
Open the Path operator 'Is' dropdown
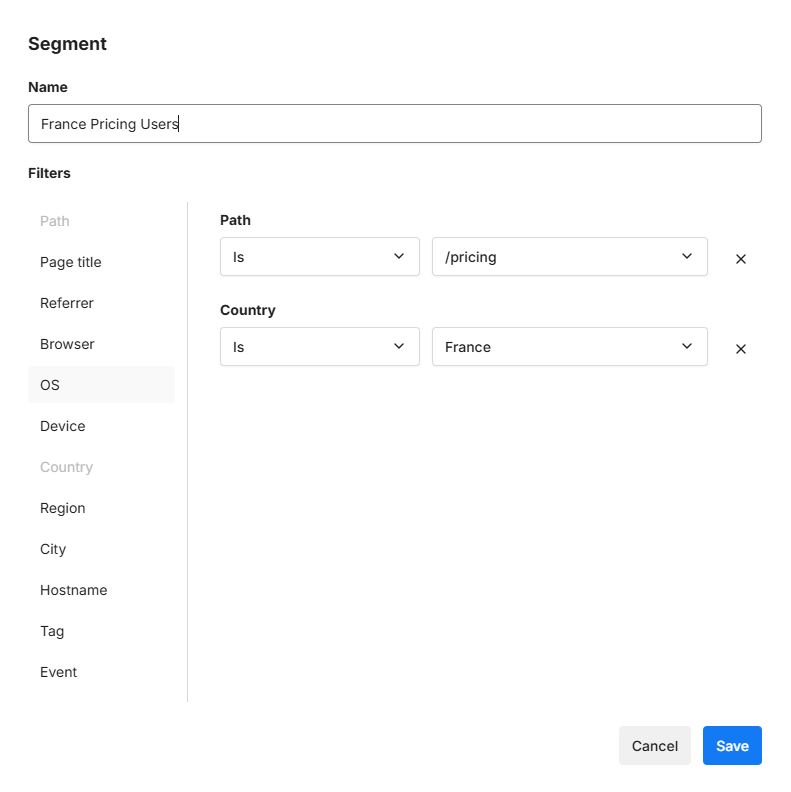tap(319, 257)
